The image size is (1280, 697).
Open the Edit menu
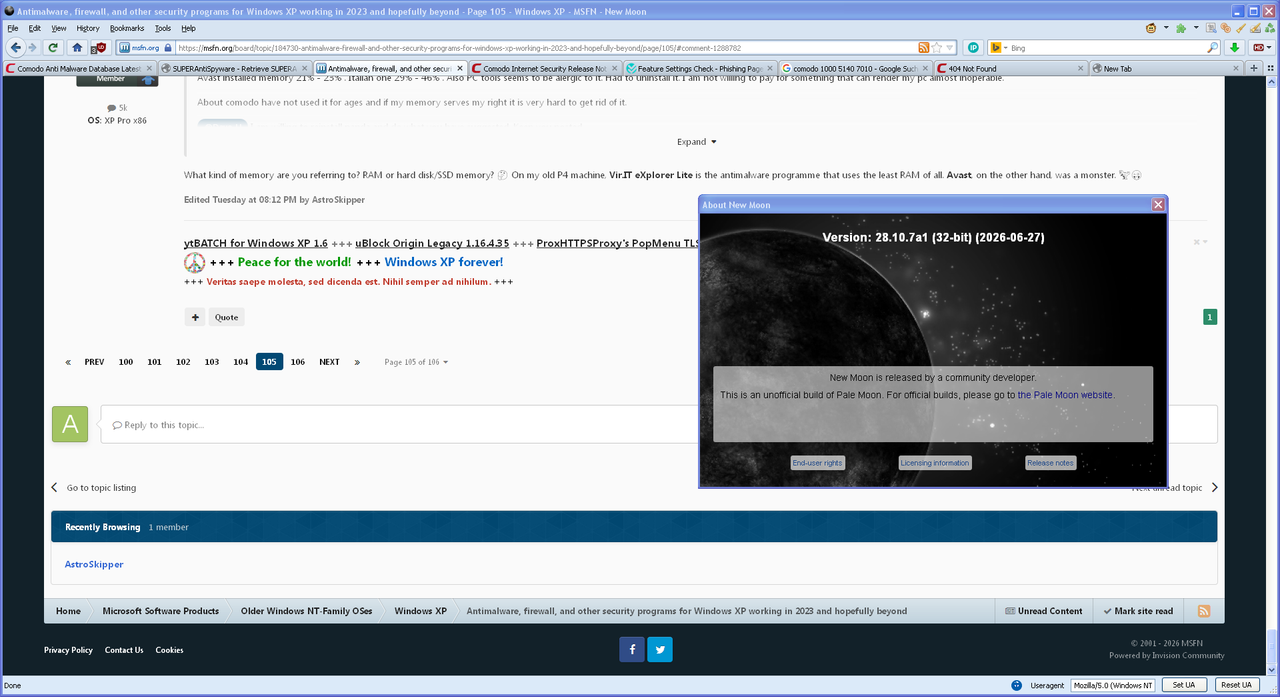(x=35, y=28)
